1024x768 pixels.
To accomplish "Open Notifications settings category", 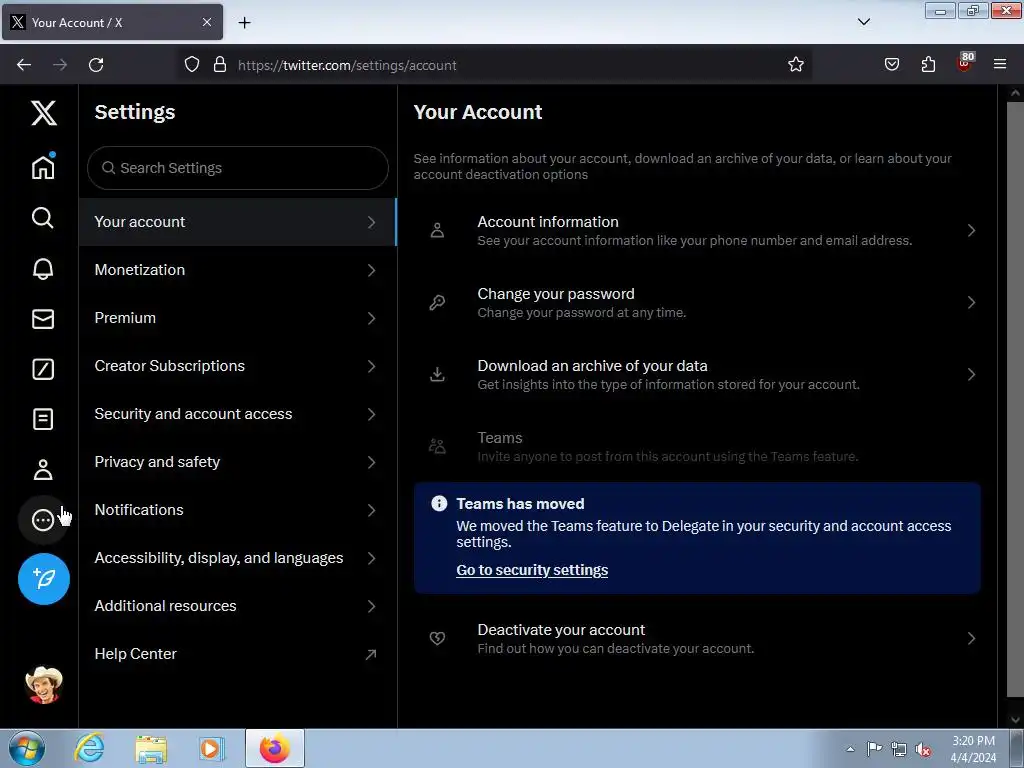I will (237, 510).
